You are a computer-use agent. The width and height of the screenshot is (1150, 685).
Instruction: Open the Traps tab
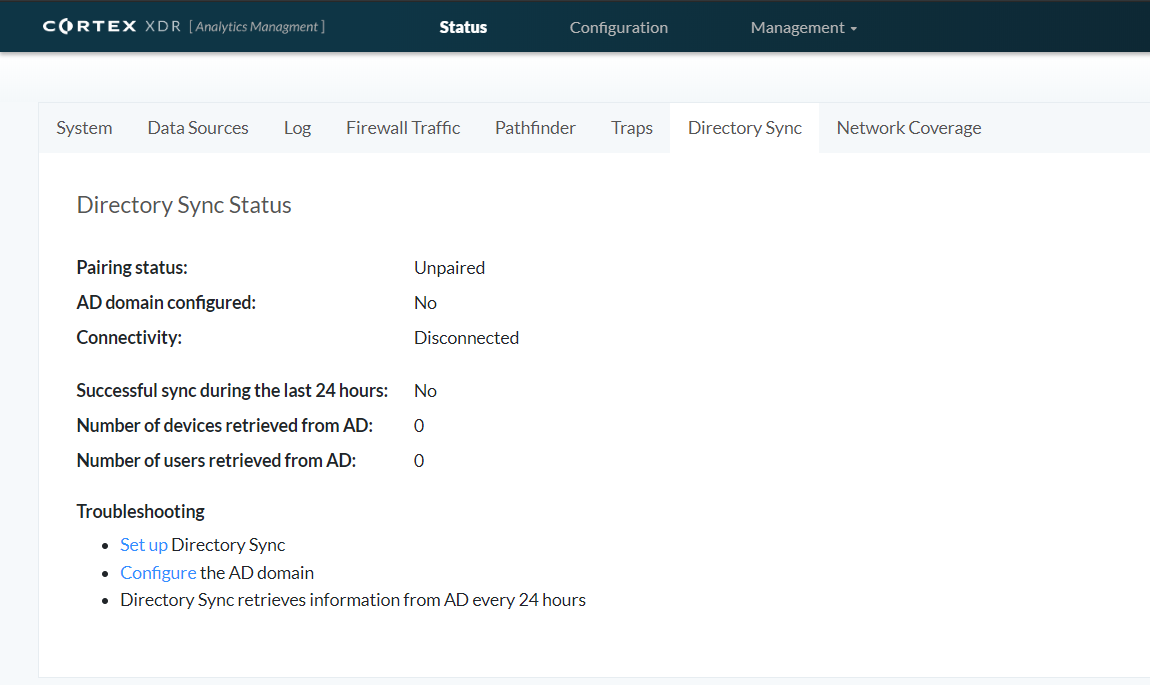tap(632, 128)
